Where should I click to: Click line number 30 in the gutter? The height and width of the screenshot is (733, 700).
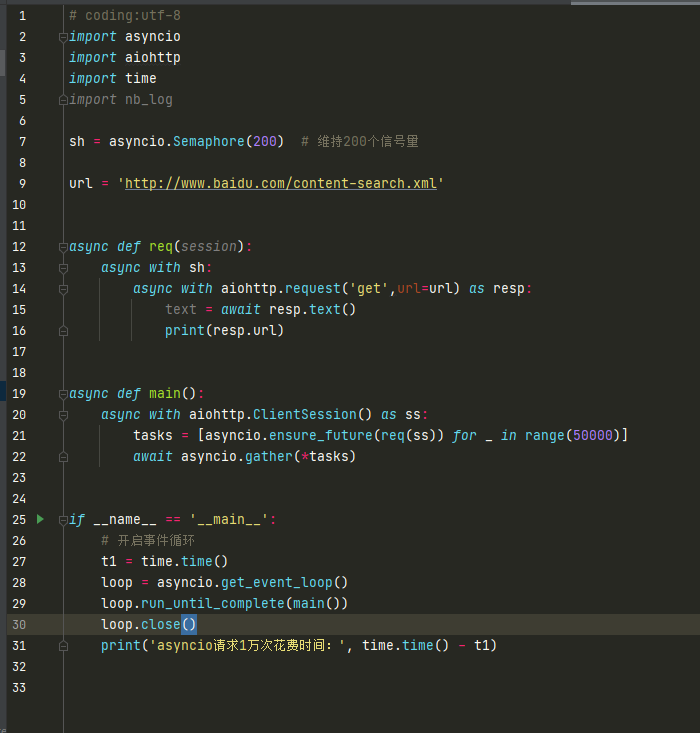[19, 625]
